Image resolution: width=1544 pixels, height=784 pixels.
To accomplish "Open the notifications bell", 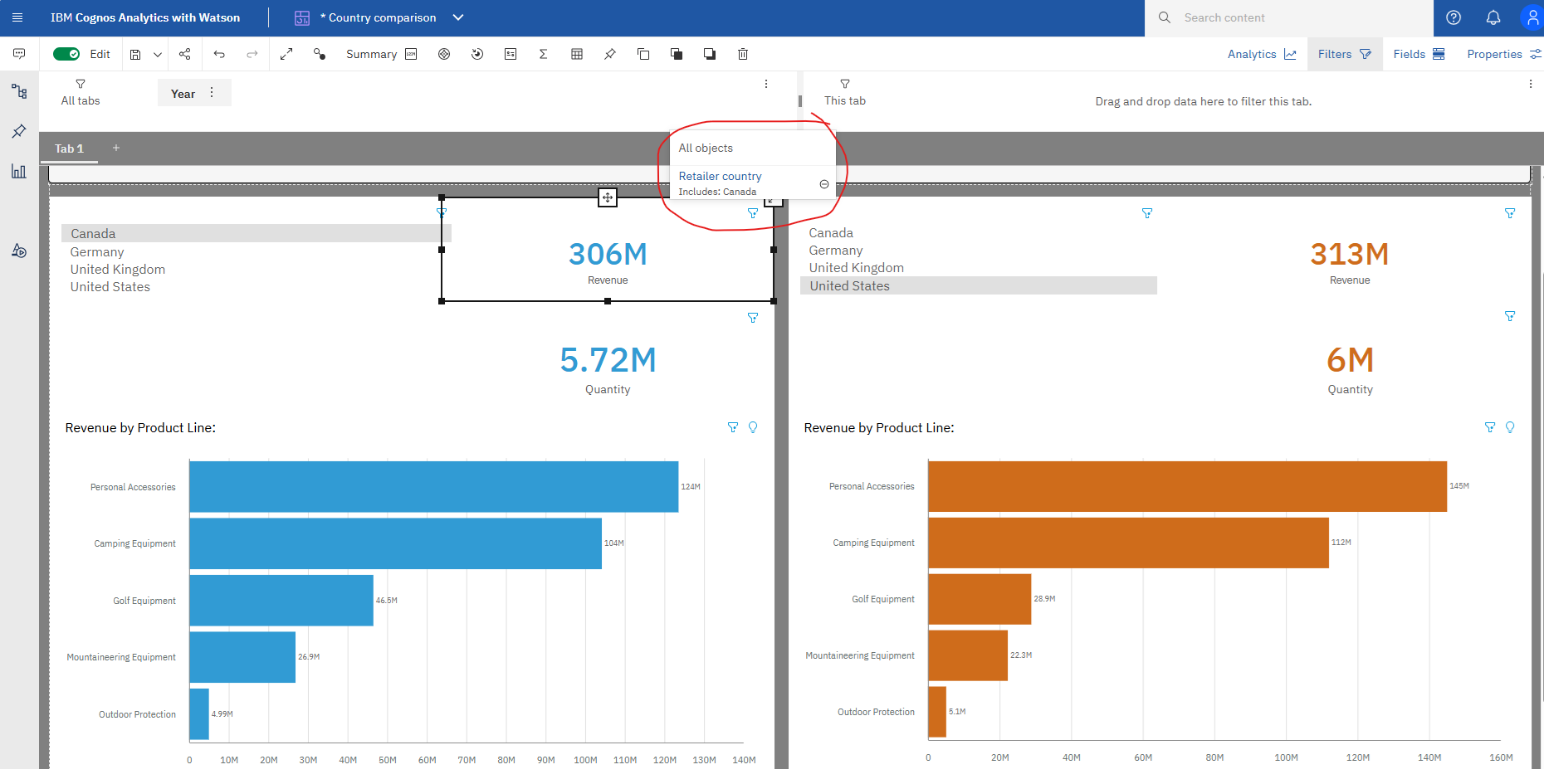I will coord(1493,17).
